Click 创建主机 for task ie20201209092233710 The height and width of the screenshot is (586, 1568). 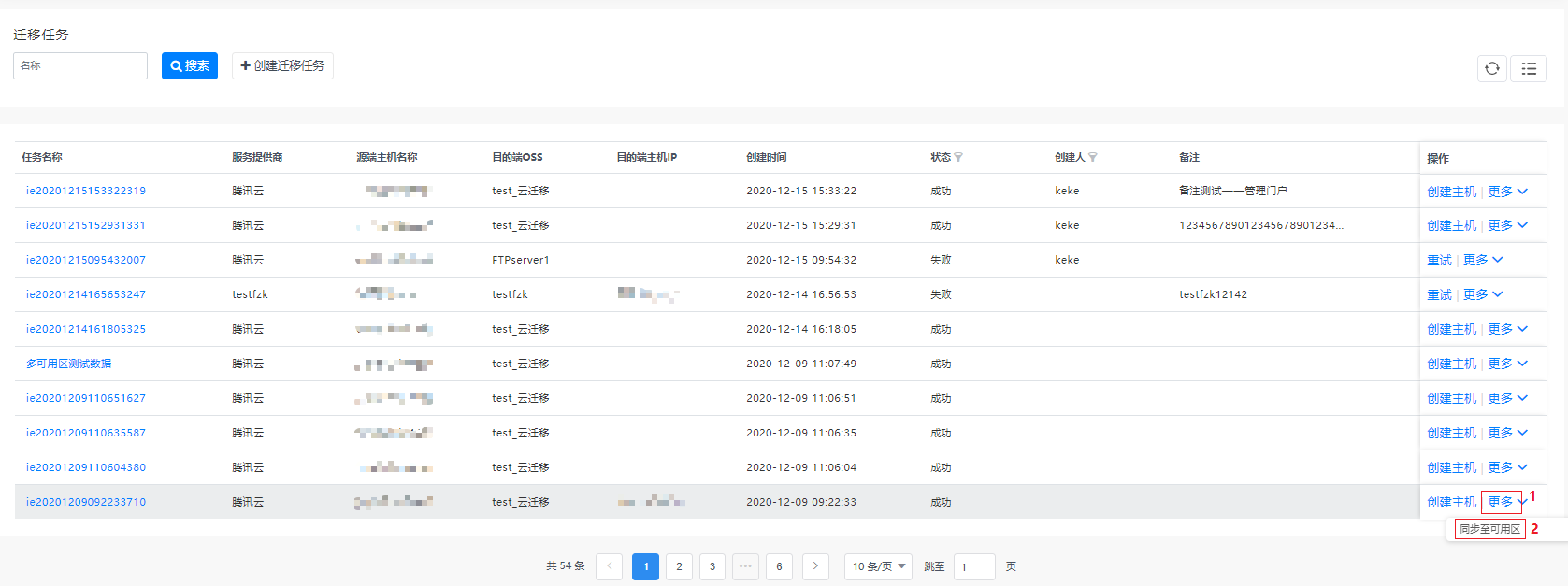(x=1451, y=502)
